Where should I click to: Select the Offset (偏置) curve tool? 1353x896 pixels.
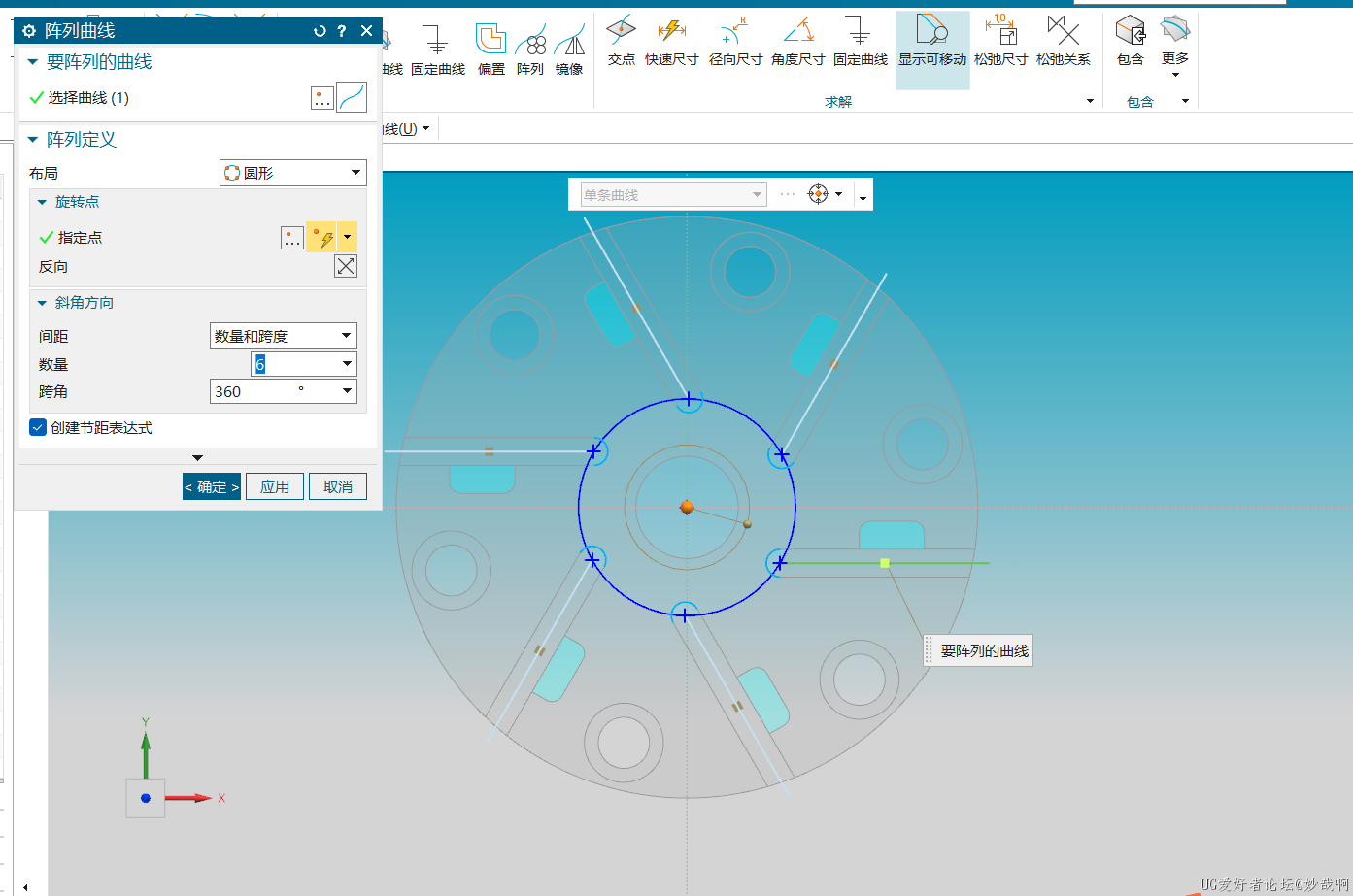[x=491, y=49]
